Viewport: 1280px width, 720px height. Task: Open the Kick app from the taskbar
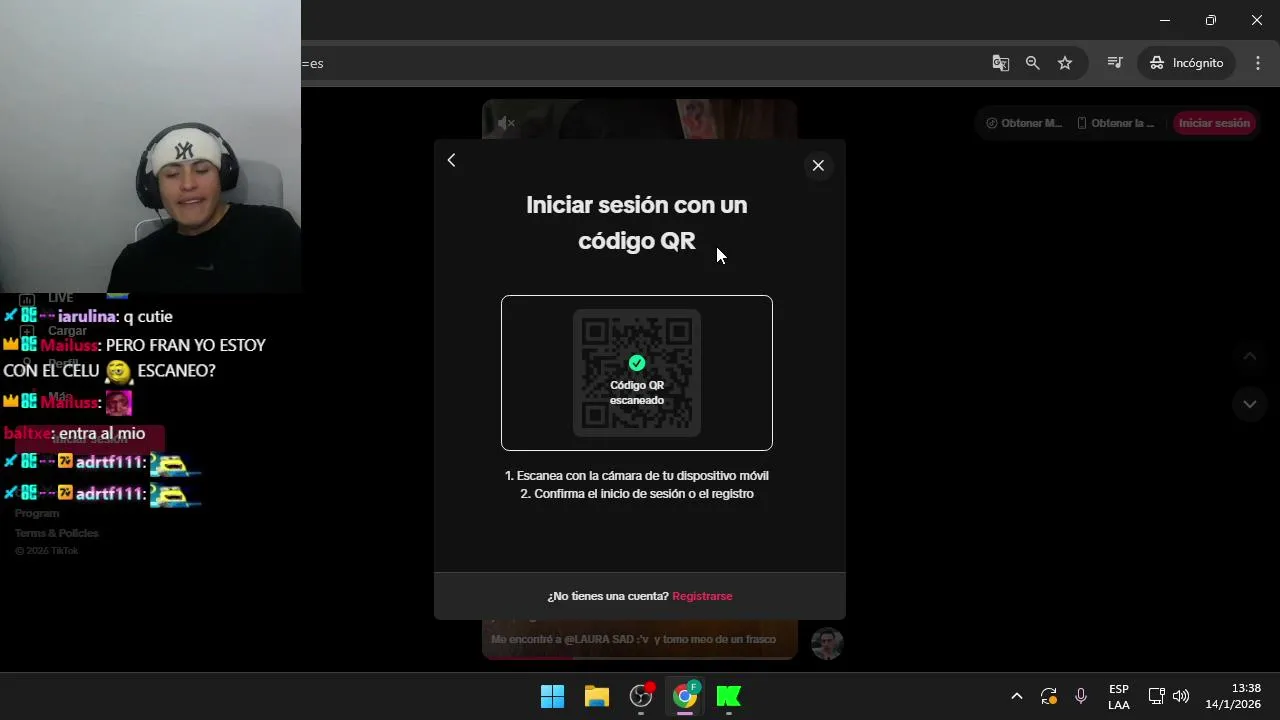(x=729, y=696)
